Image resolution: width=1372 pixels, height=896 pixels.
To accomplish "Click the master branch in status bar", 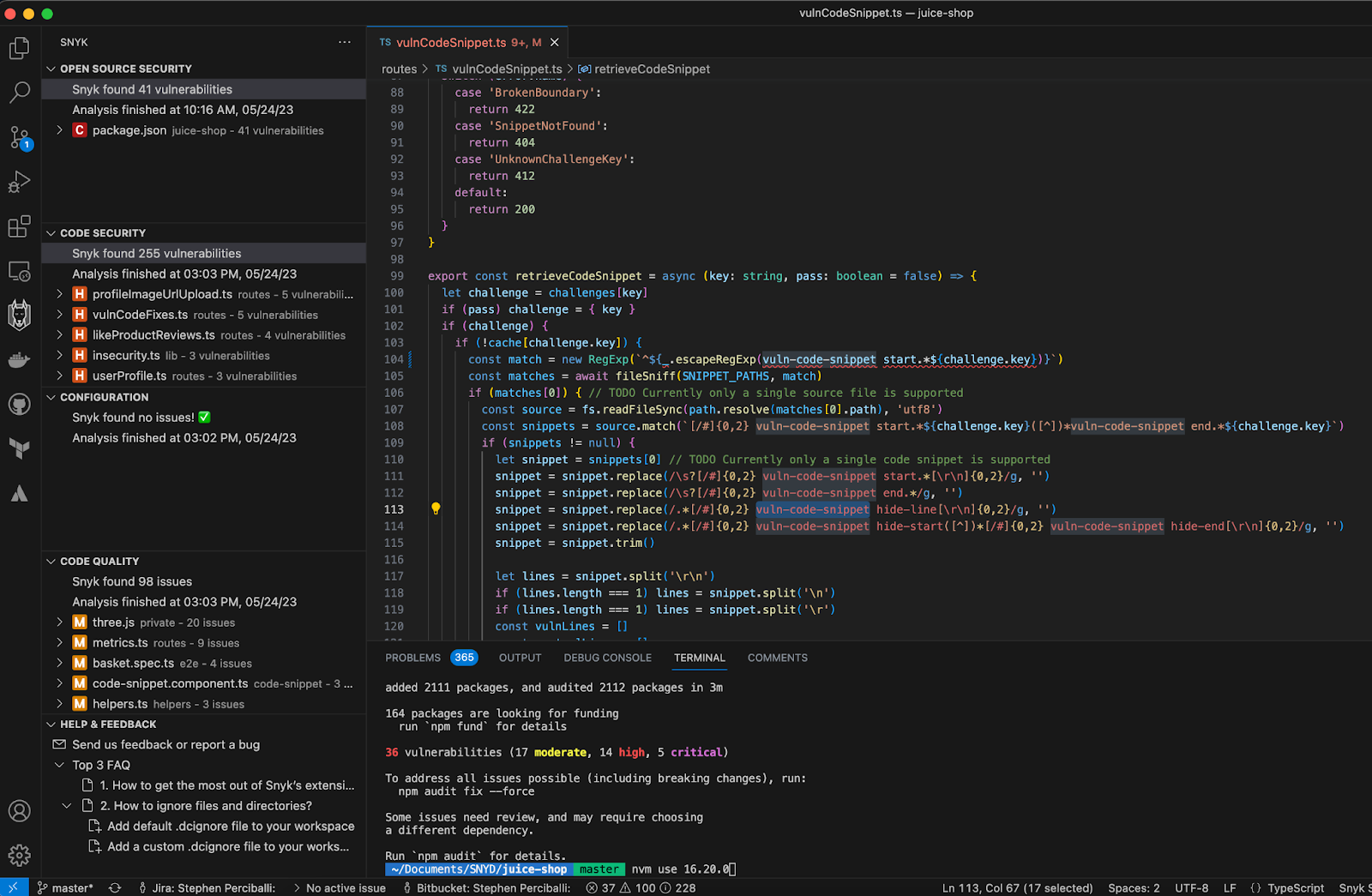I will click(65, 888).
